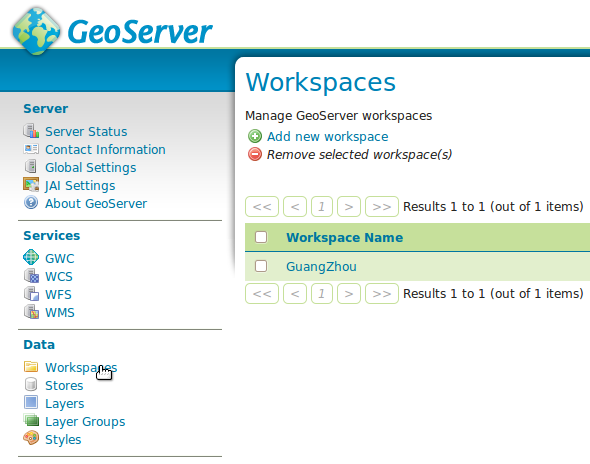The width and height of the screenshot is (590, 464).
Task: Check the GuangZhou workspace checkbox
Action: click(261, 266)
